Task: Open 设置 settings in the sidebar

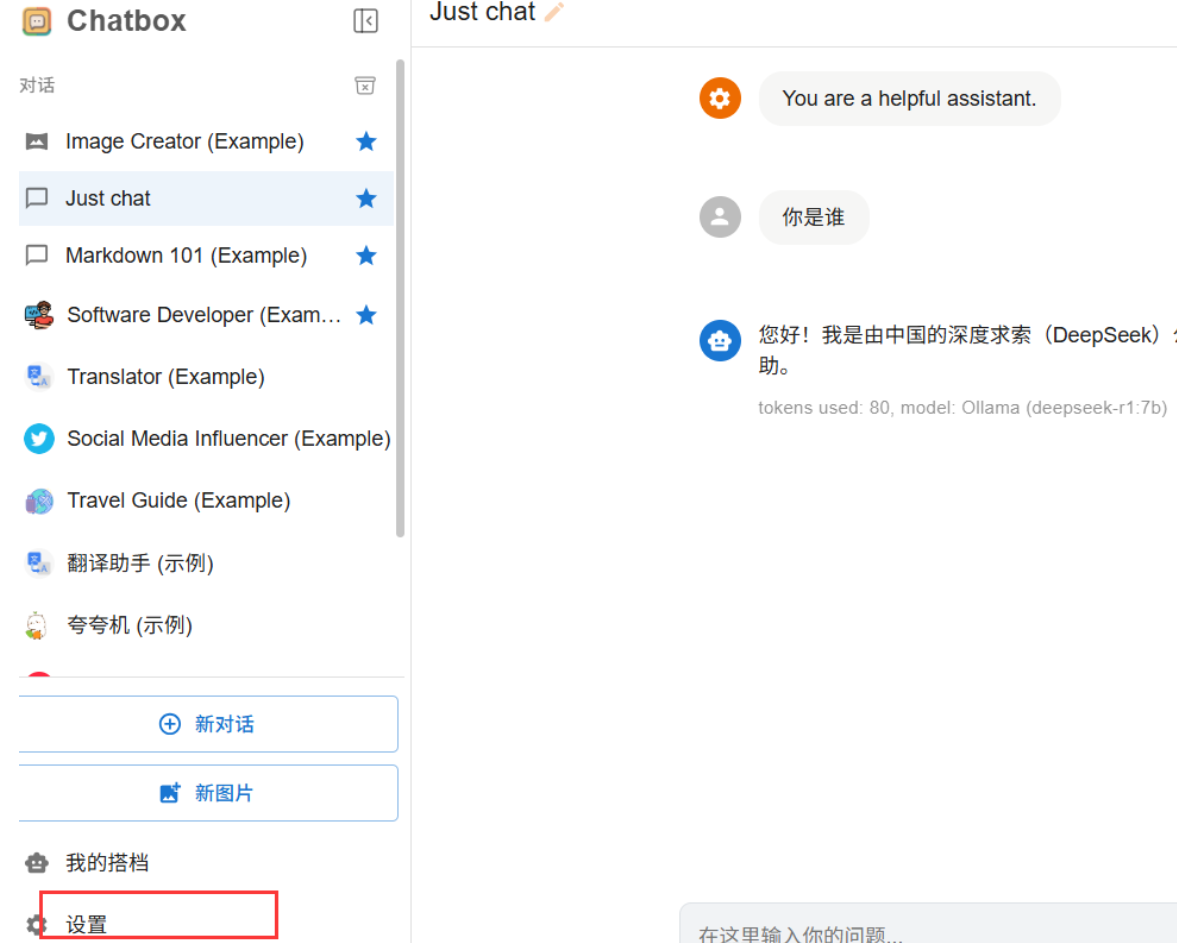Action: (x=87, y=924)
